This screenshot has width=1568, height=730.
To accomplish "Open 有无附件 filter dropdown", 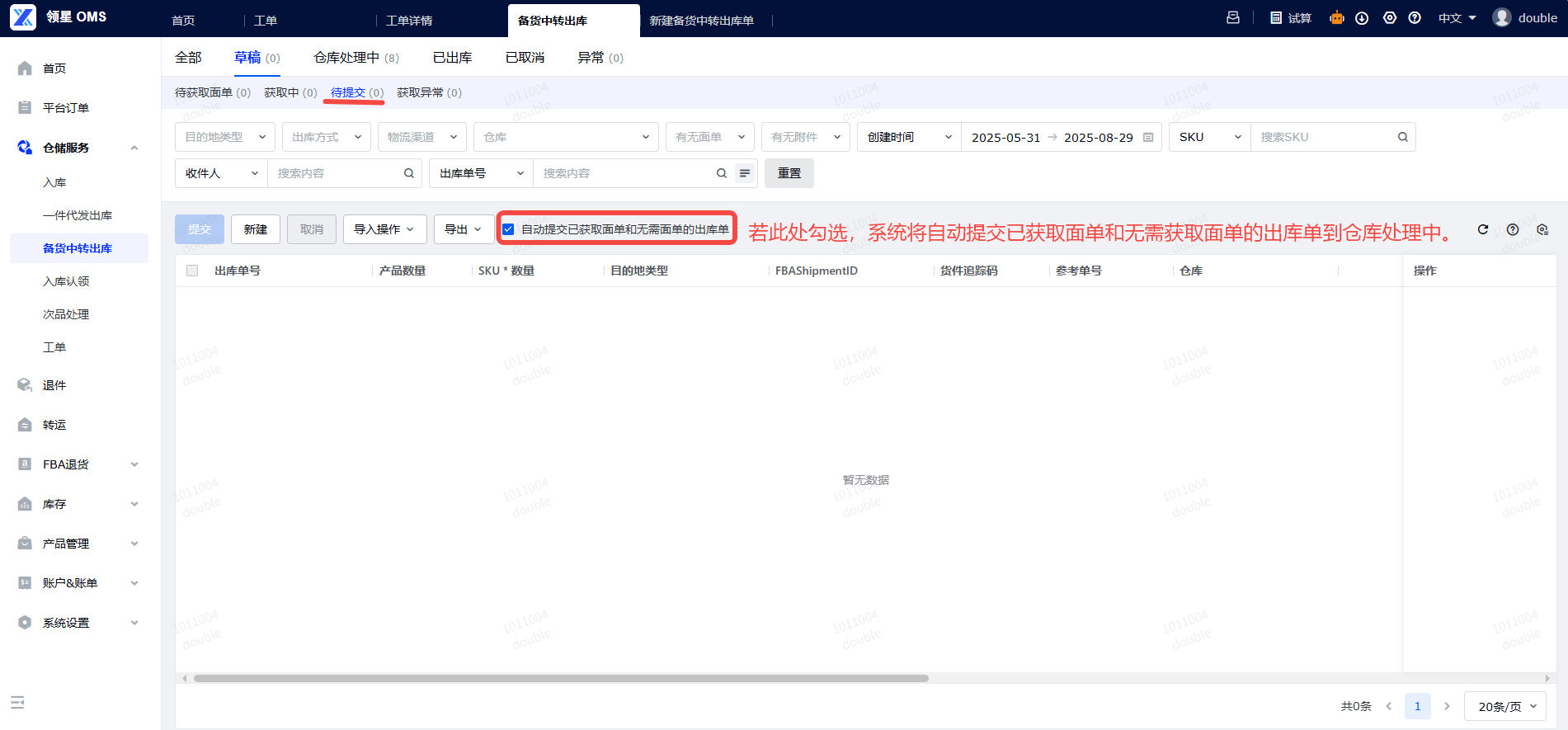I will 806,137.
